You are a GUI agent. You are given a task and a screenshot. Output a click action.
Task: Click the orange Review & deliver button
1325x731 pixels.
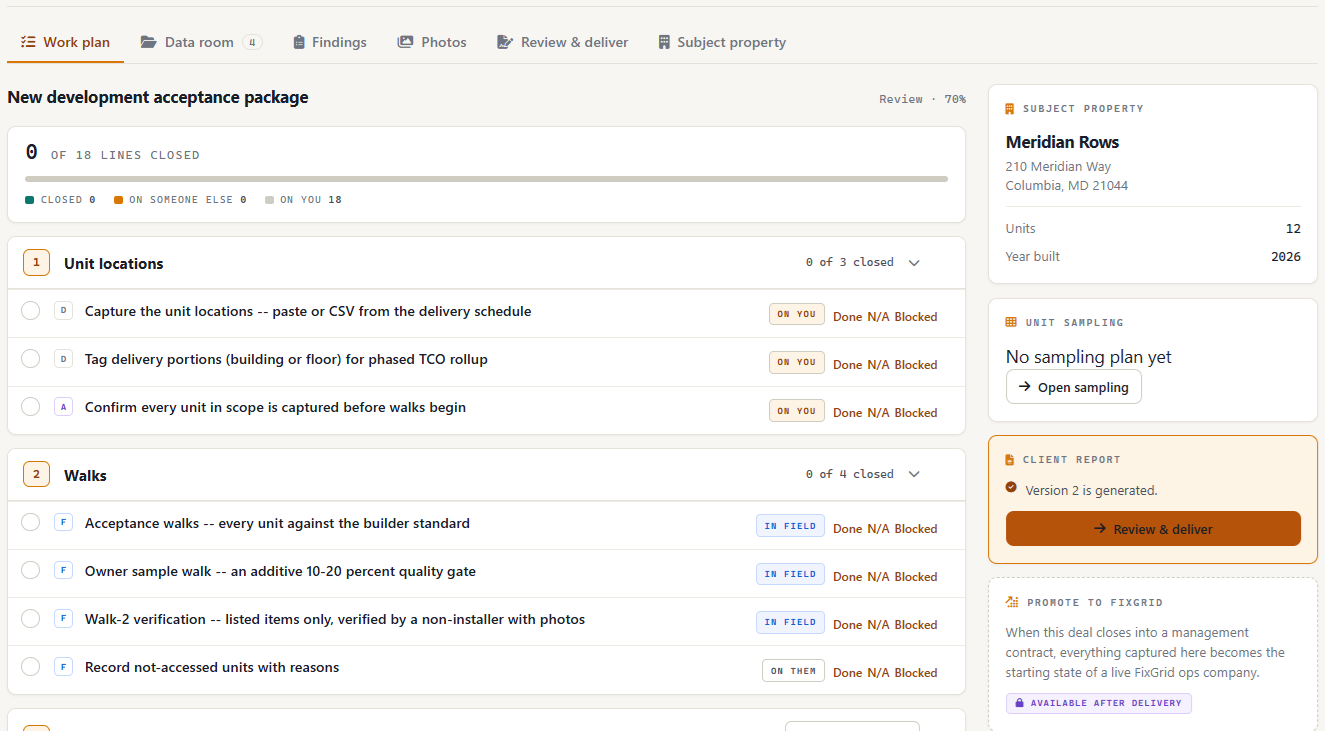coord(1153,529)
